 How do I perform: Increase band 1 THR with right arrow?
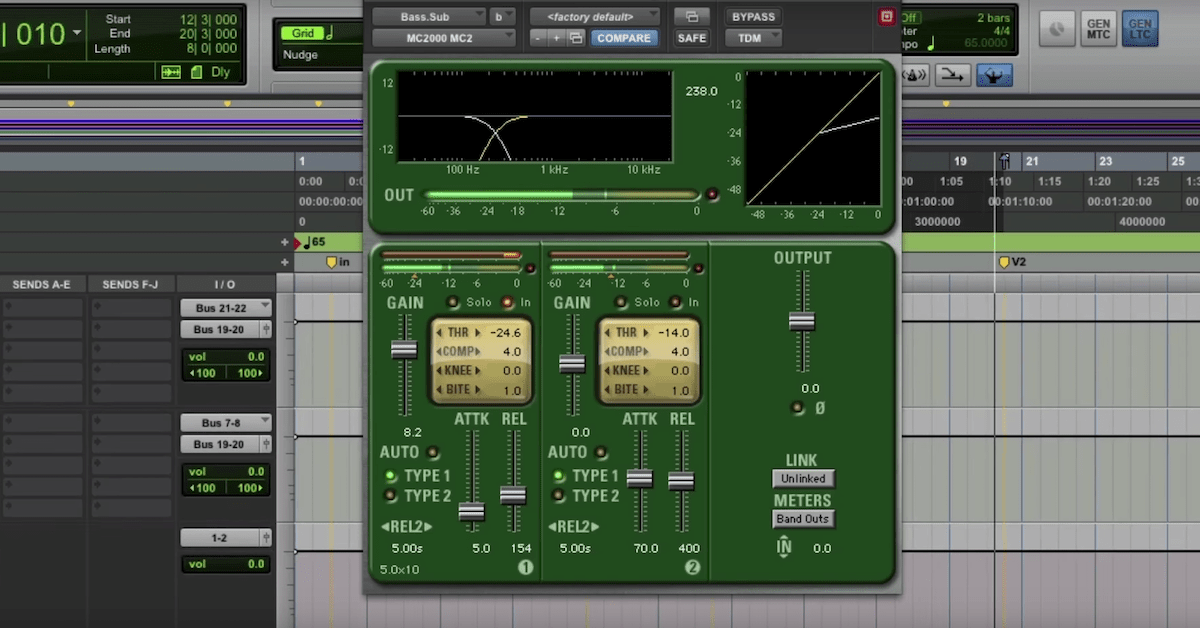point(478,332)
